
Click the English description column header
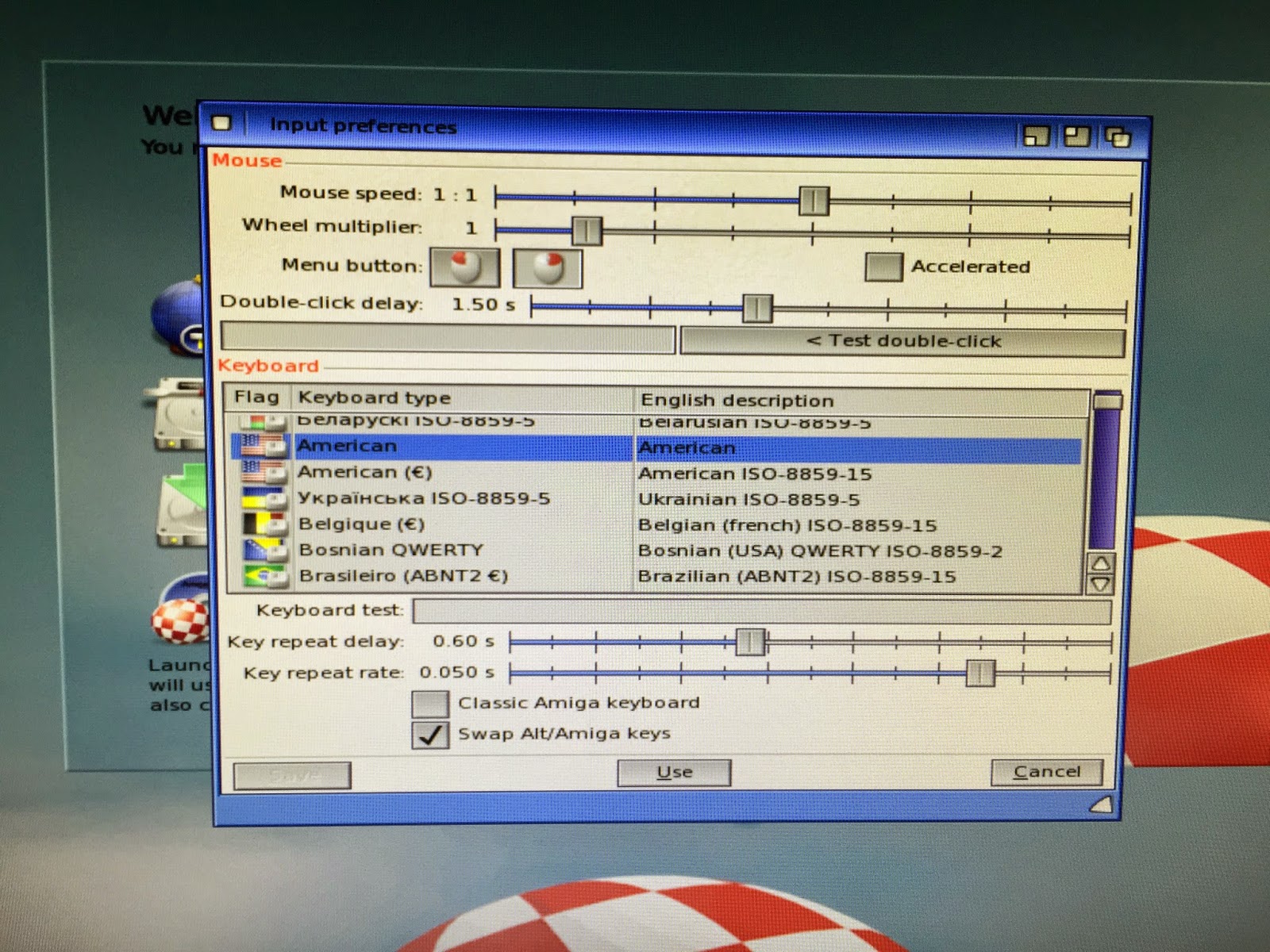[x=861, y=401]
